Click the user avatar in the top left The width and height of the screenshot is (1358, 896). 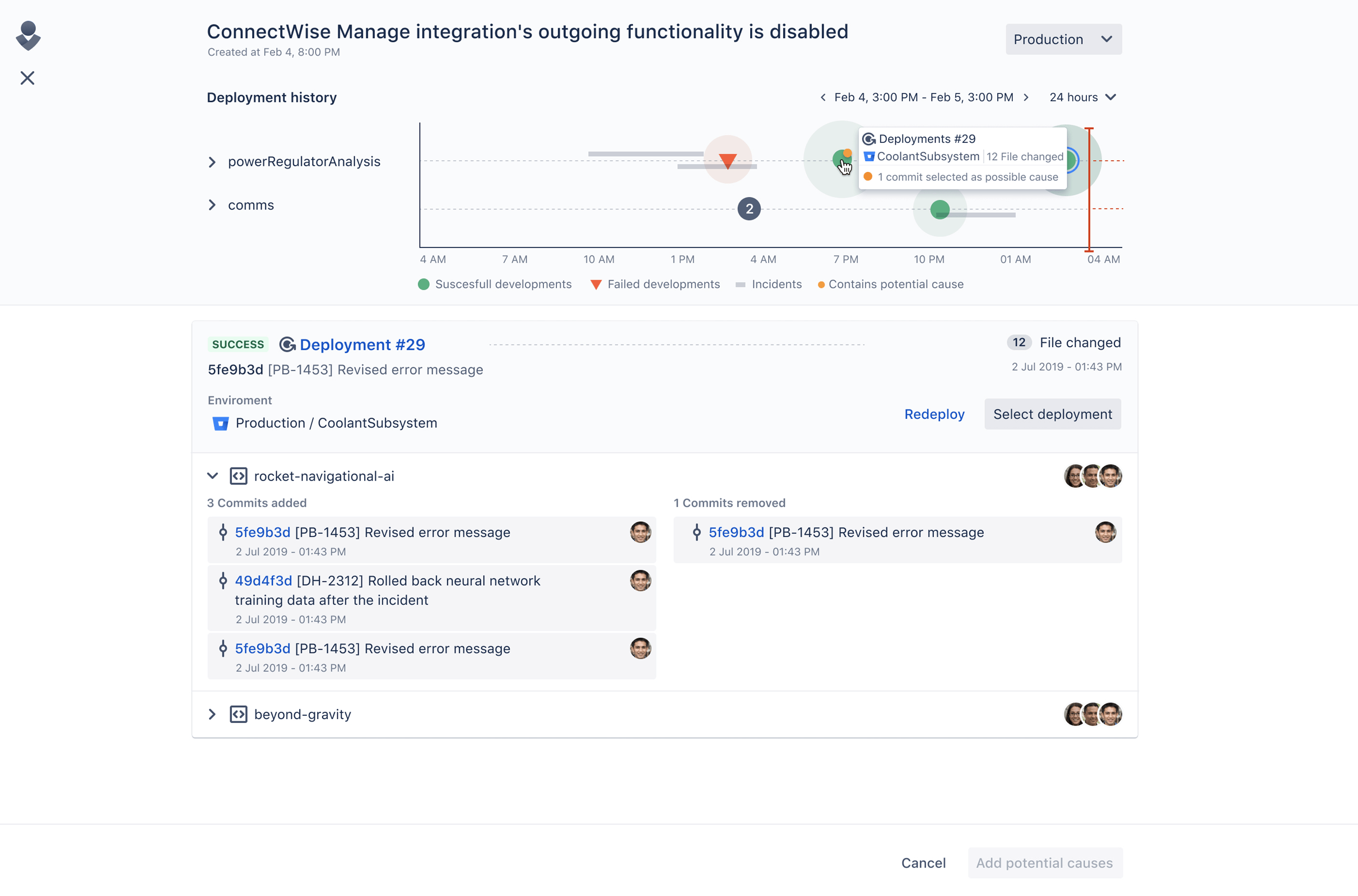point(27,35)
